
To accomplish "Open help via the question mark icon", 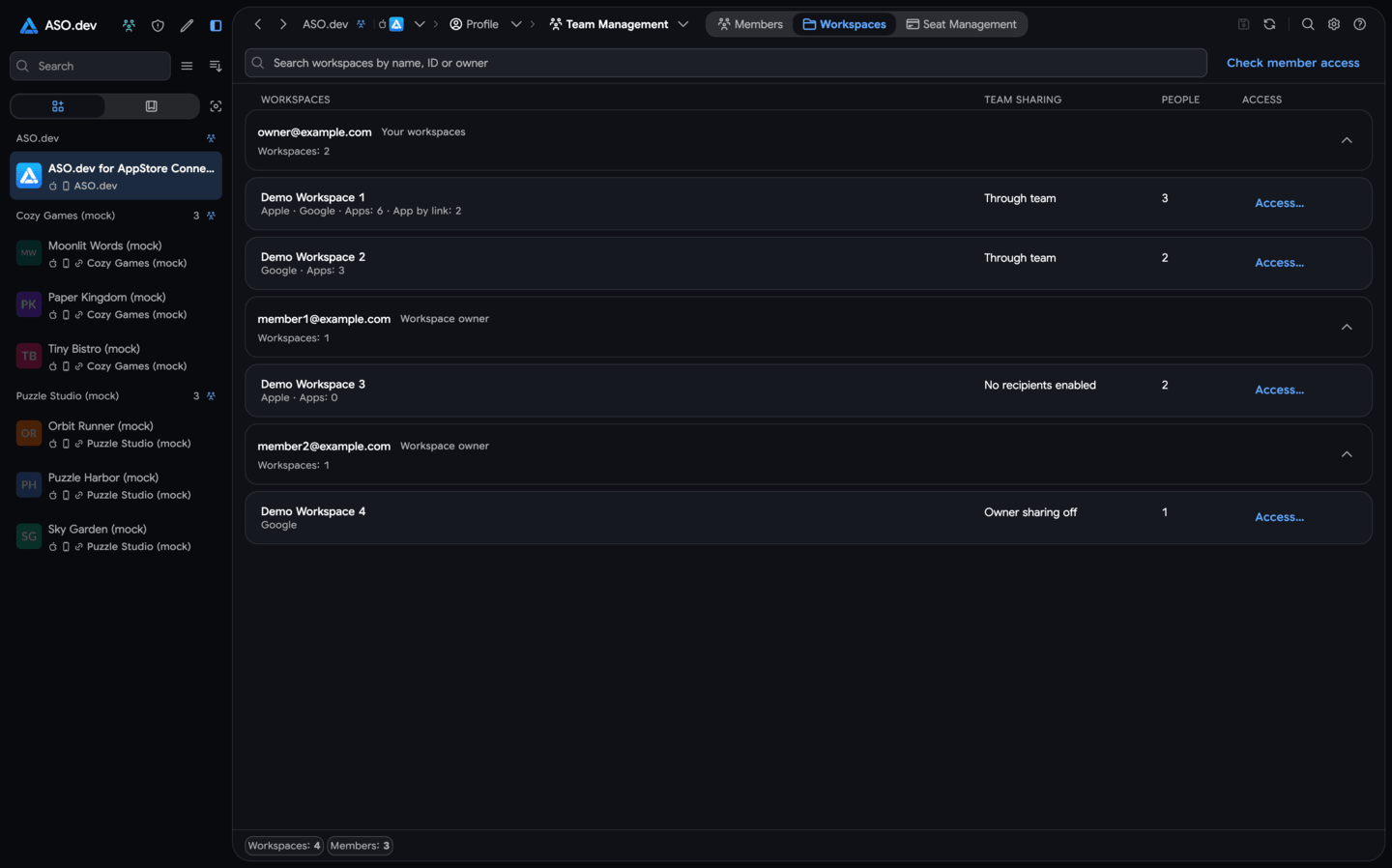I will [1360, 24].
